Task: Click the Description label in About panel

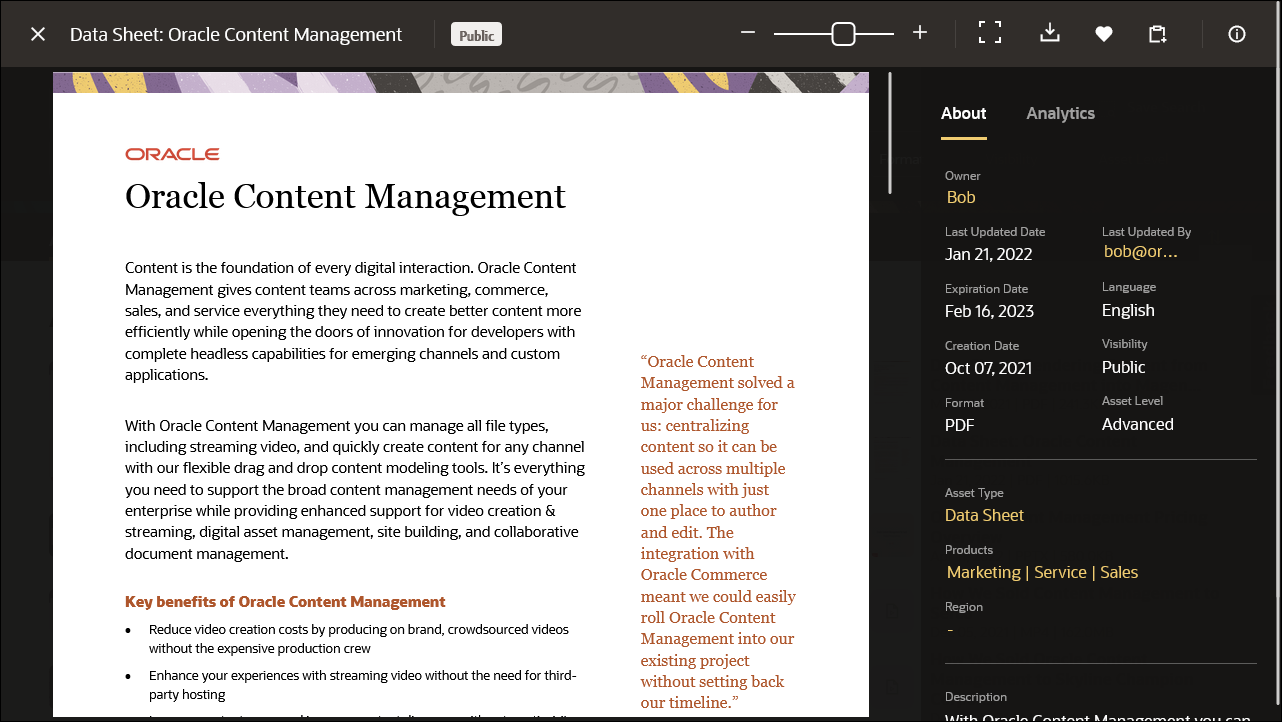Action: click(x=976, y=697)
